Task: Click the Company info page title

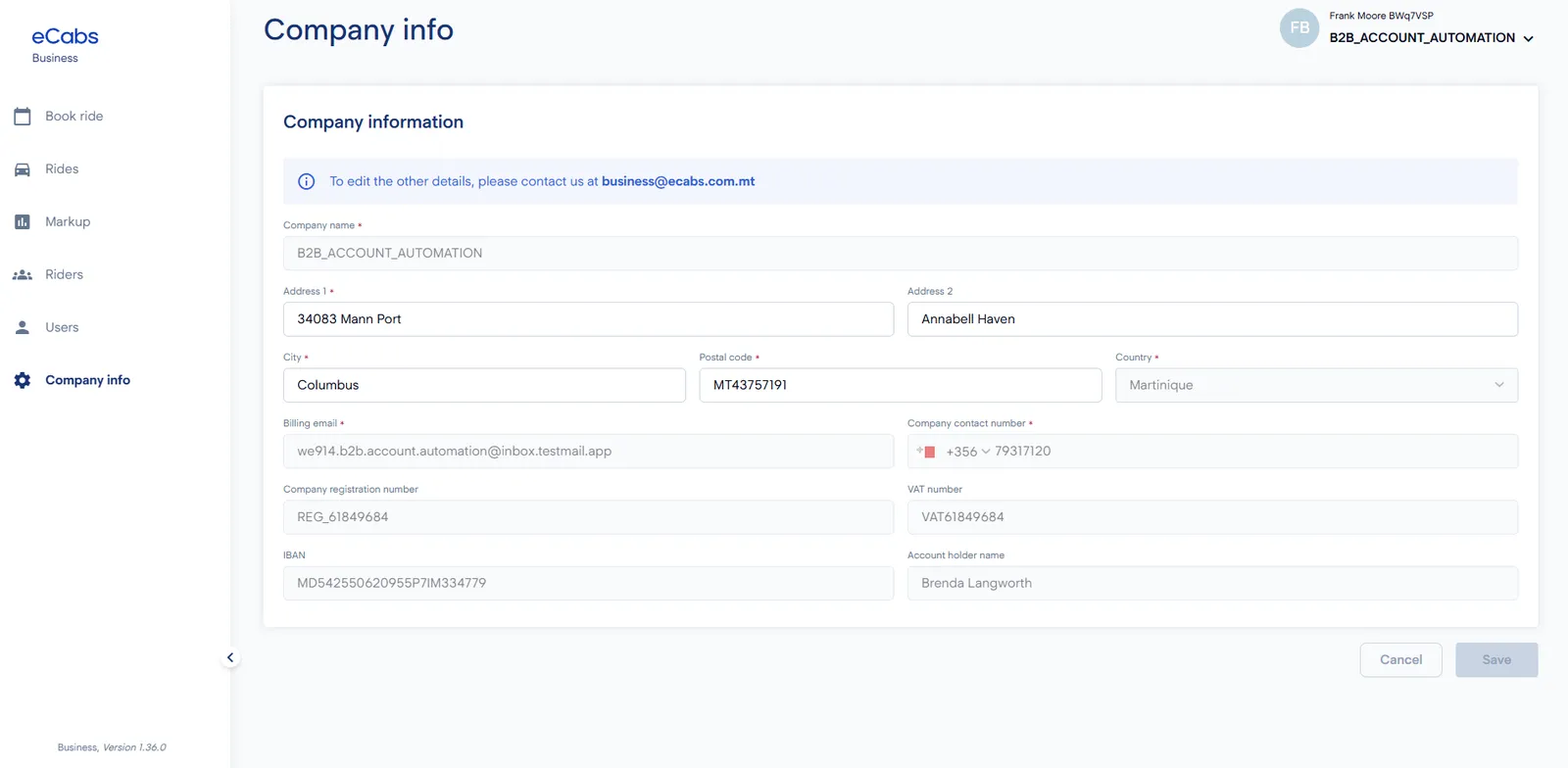Action: tap(359, 30)
